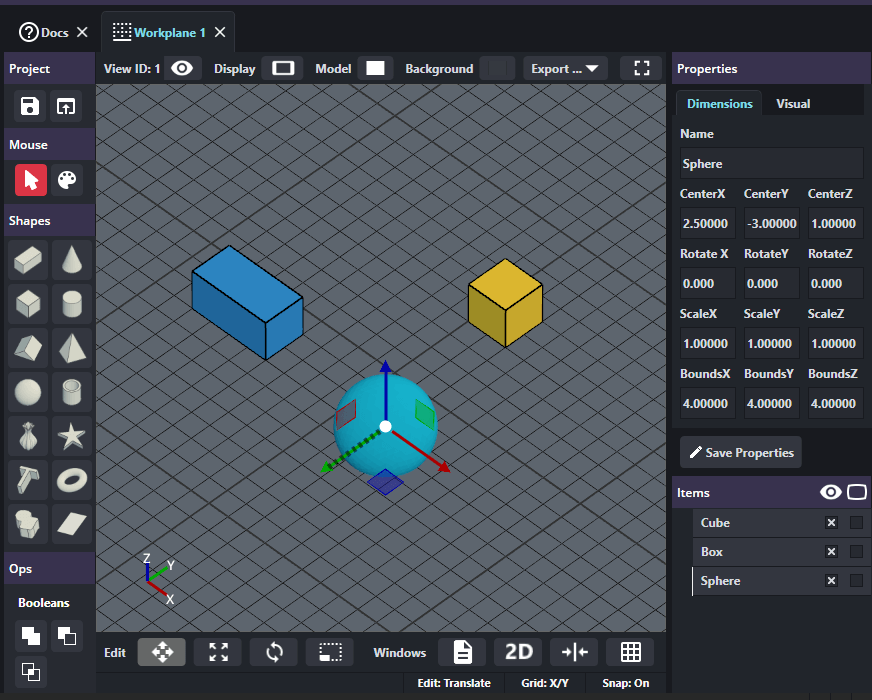Add a cube shape
Screen dimensions: 872x700
[28, 304]
